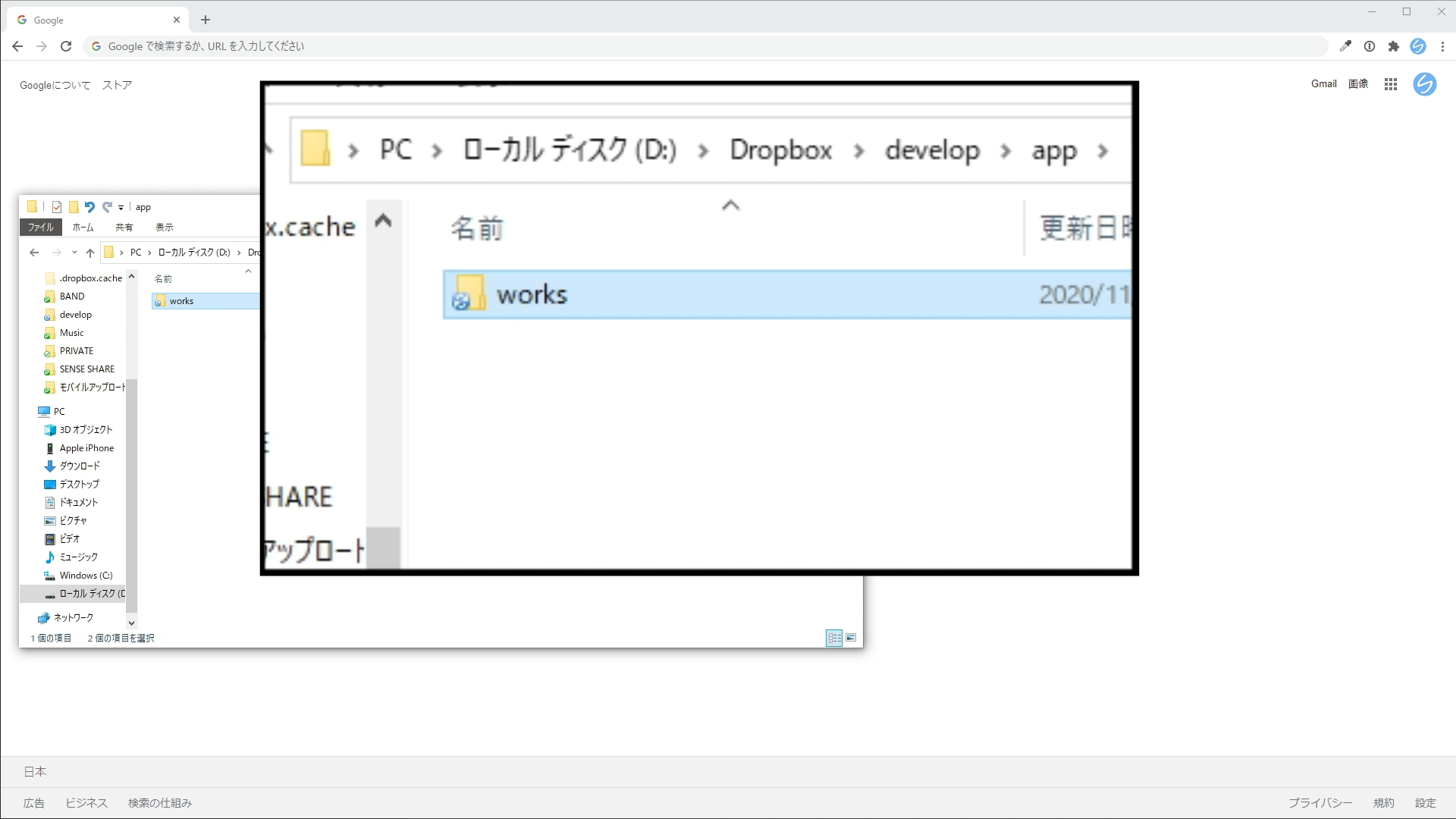This screenshot has height=819, width=1456.
Task: Select Apple iPhone in the tree
Action: click(80, 448)
